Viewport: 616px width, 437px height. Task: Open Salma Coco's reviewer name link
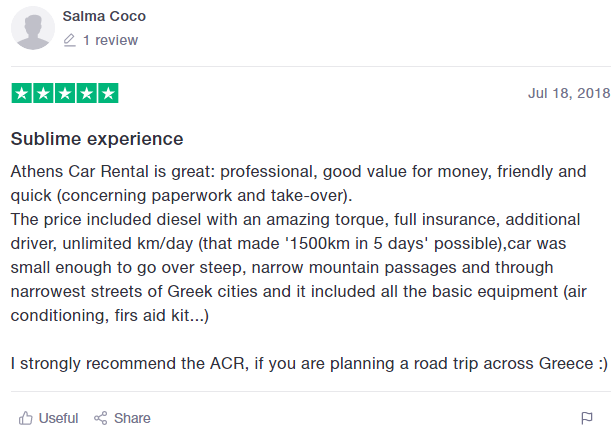[x=104, y=16]
